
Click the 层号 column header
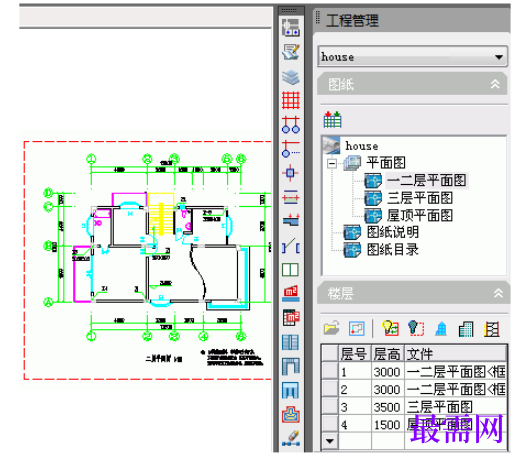point(355,354)
